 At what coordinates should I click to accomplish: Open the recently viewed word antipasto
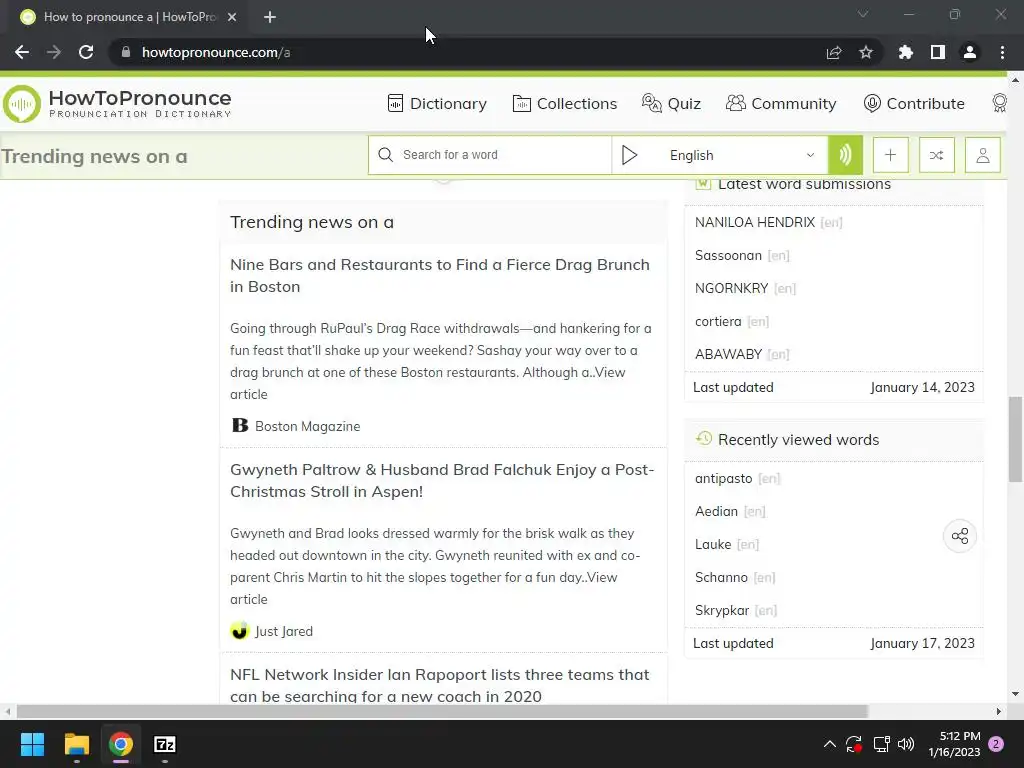724,479
